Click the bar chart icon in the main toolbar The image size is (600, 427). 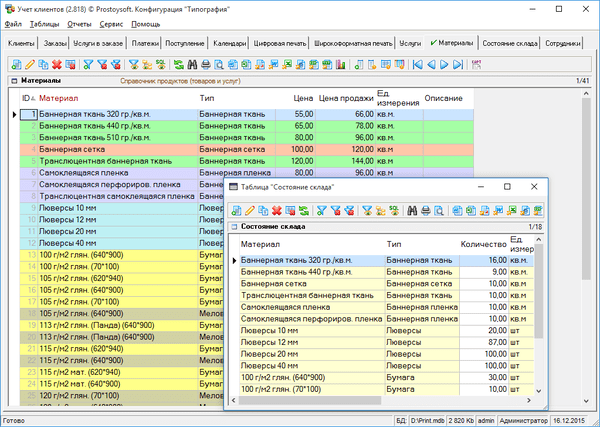pyautogui.click(x=341, y=65)
